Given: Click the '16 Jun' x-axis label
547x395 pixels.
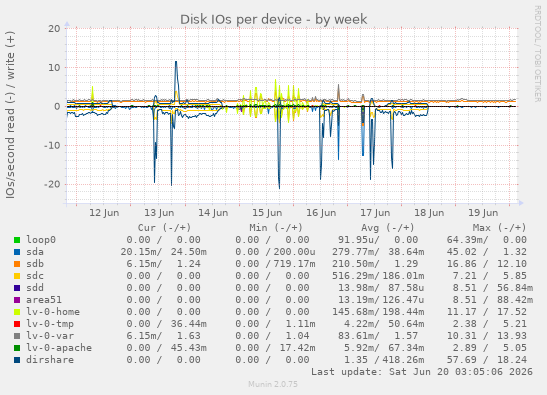Looking at the screenshot, I should (x=321, y=213).
